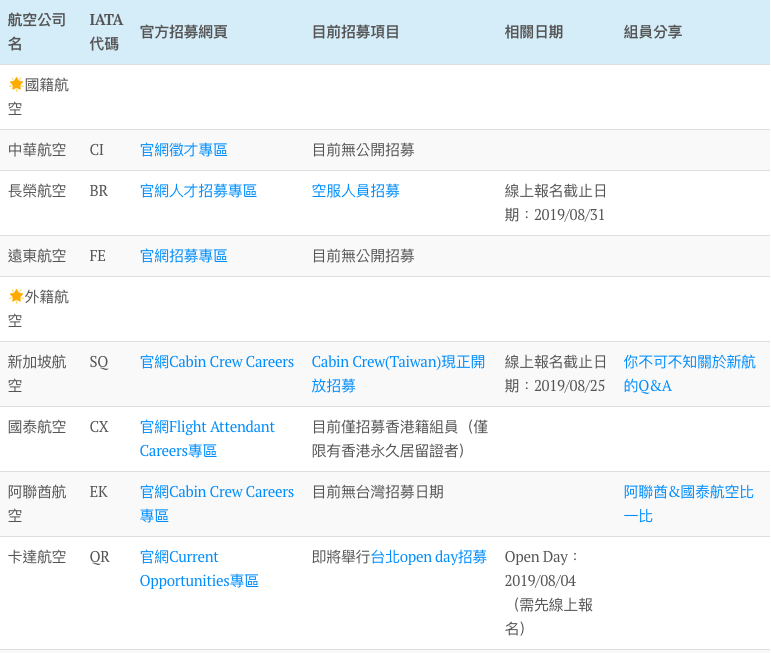This screenshot has width=771, height=653.
Task: Open 阿聯酋&國泰航空比一比 link
Action: [688, 504]
